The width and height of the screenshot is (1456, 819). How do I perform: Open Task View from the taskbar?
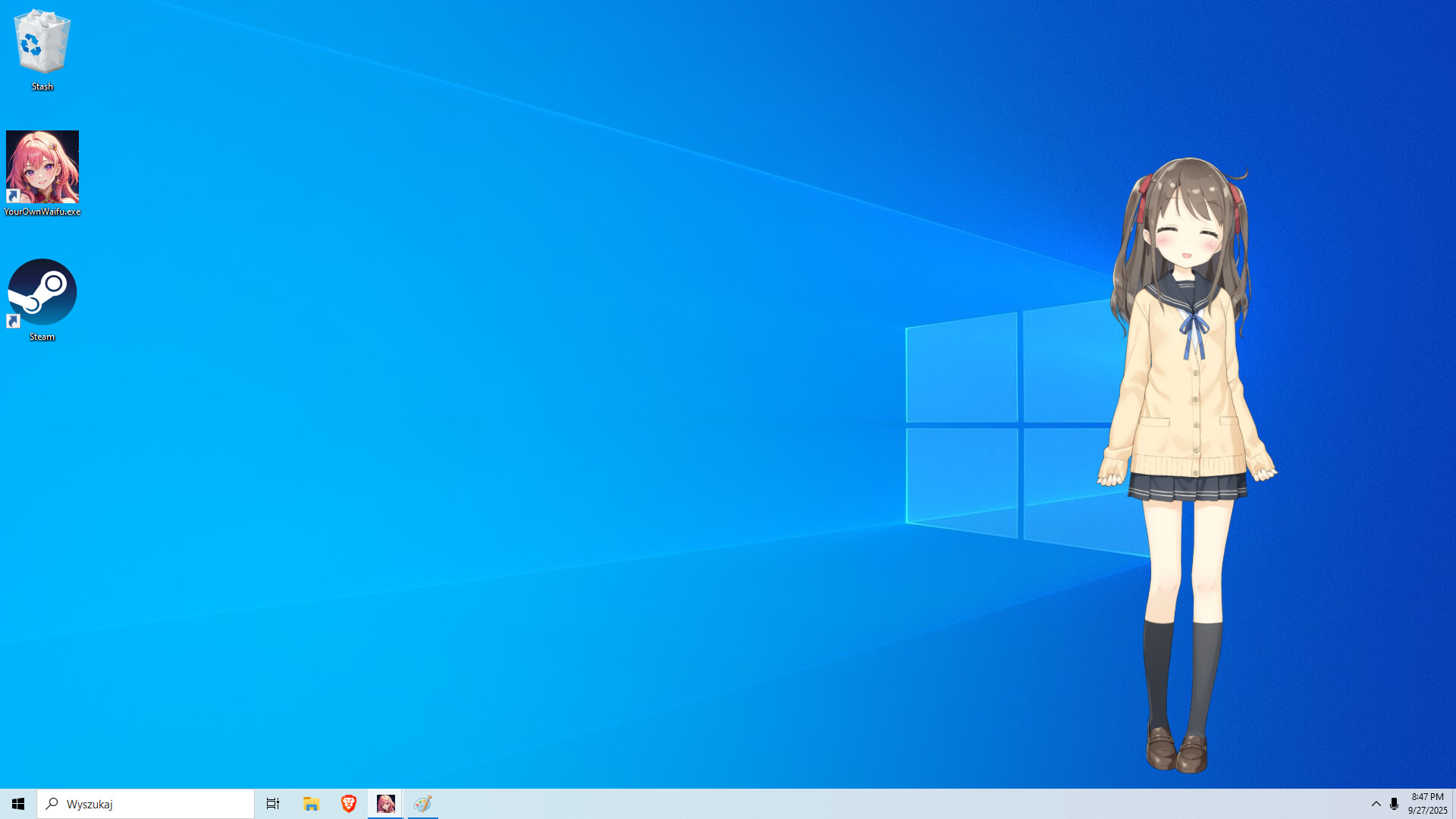click(x=272, y=803)
